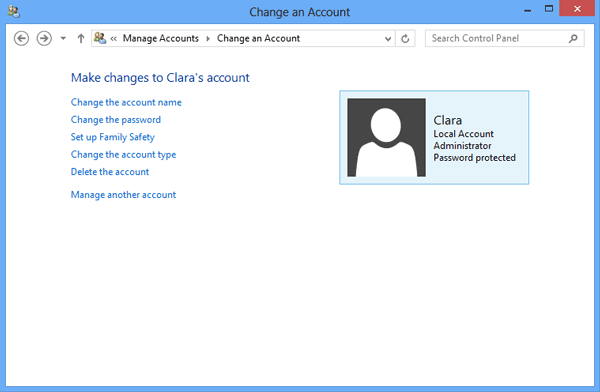The image size is (600, 392).
Task: Open Change the password link
Action: 116,120
